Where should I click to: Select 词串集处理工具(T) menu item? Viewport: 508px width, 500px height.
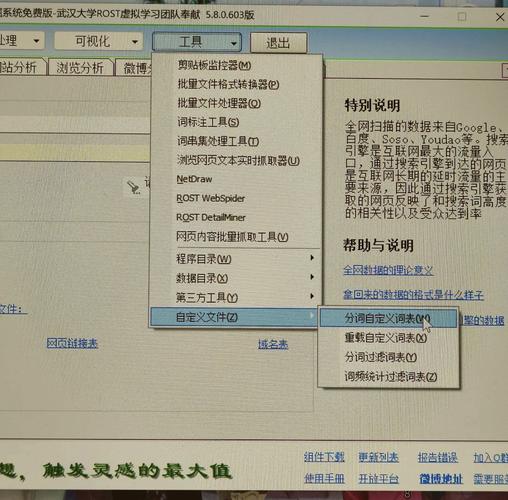(x=218, y=141)
